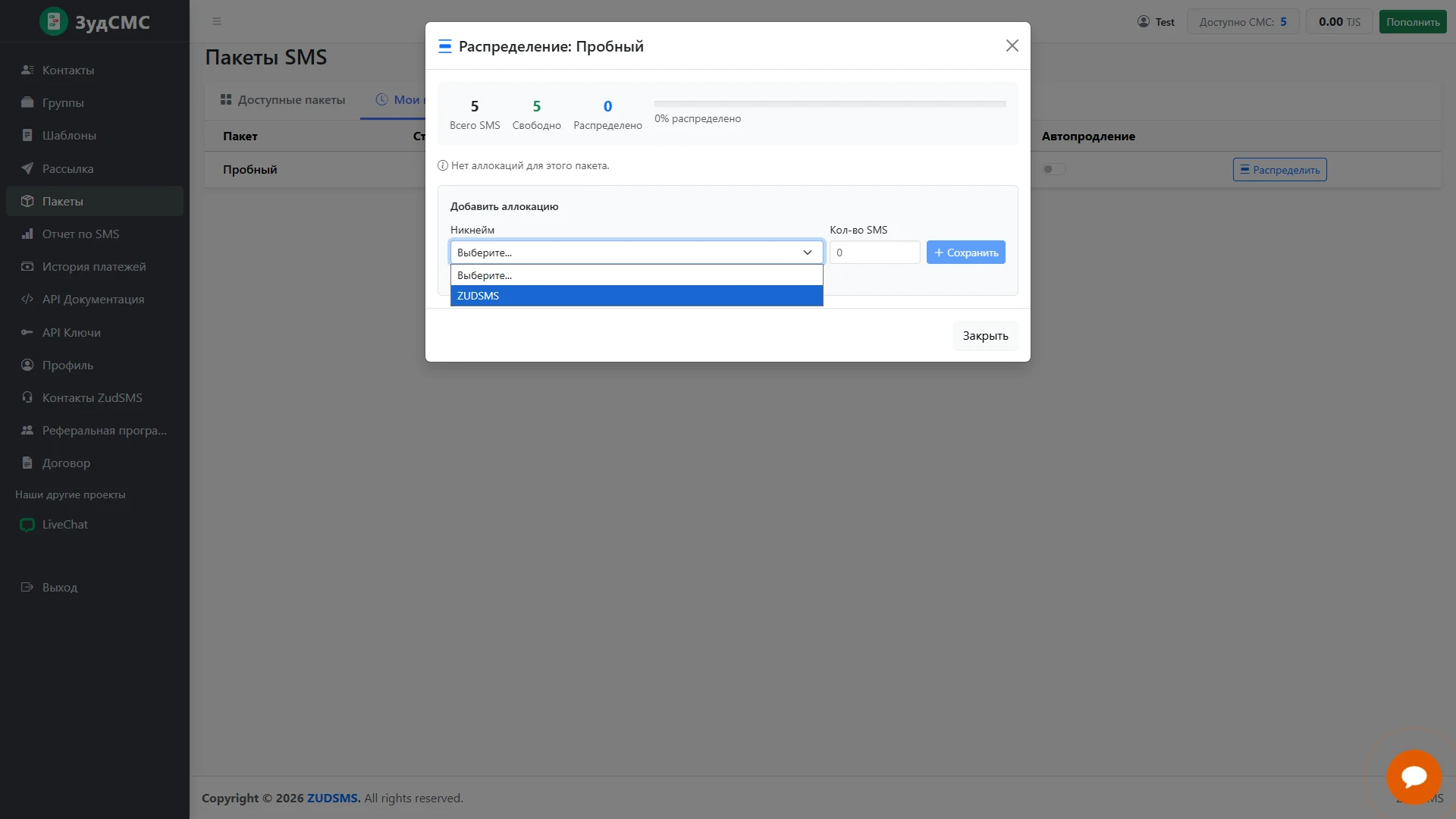Click the Кол-во SMS input field
This screenshot has height=819, width=1456.
[x=875, y=253]
